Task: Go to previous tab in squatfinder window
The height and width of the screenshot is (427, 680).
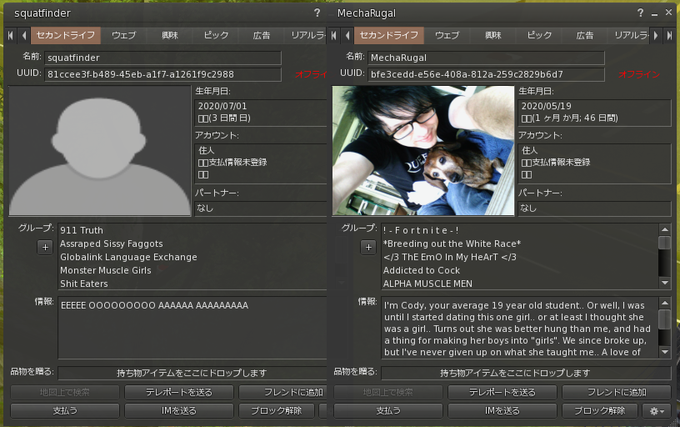Action: pyautogui.click(x=24, y=35)
